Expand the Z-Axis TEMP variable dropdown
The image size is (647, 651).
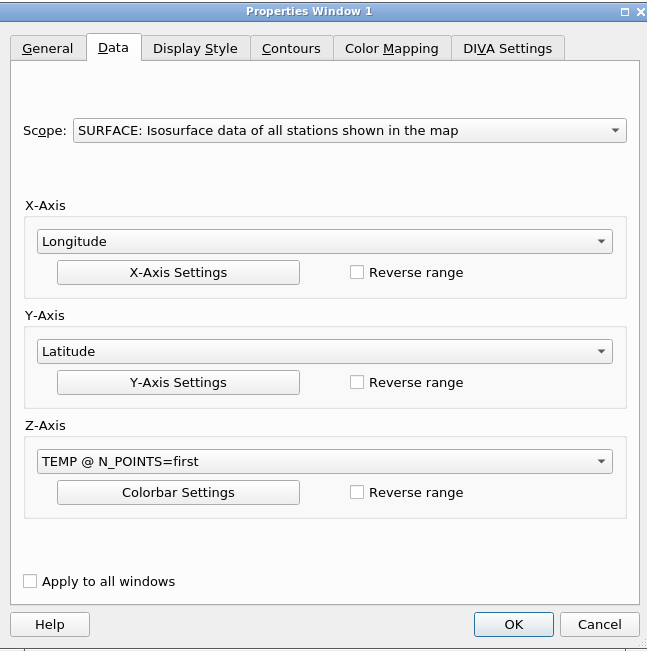(325, 461)
